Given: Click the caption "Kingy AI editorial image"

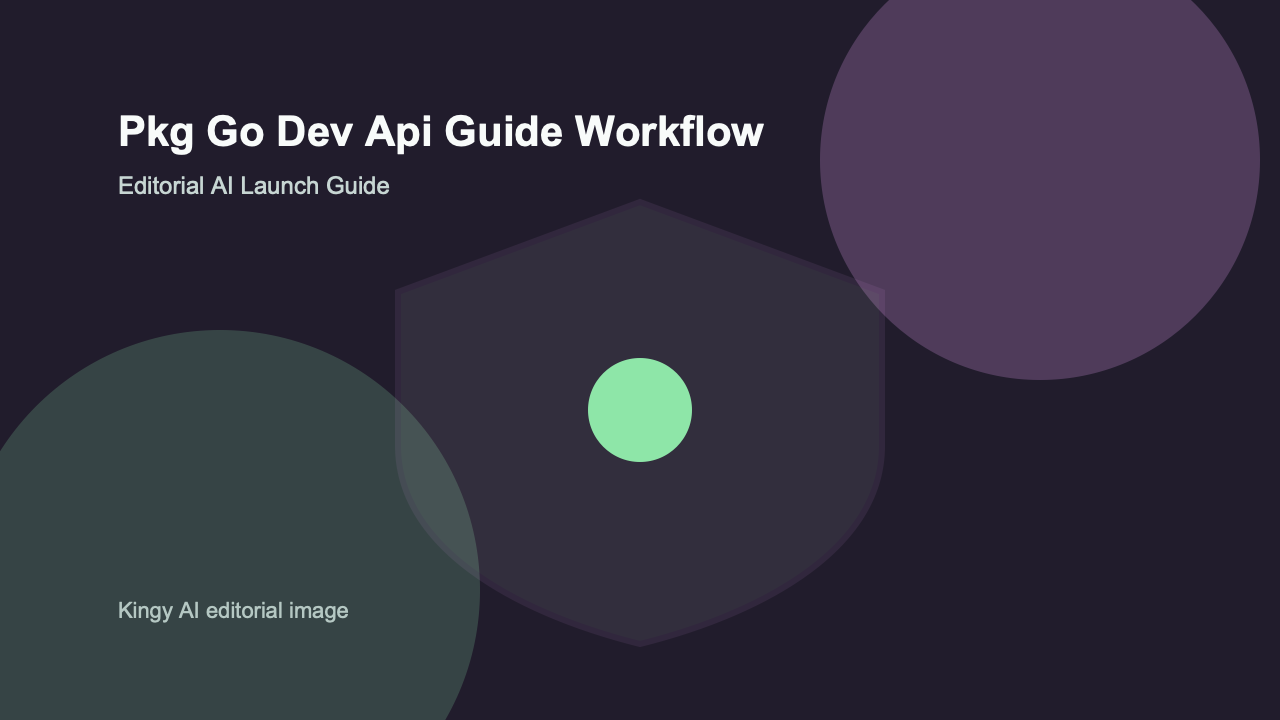Looking at the screenshot, I should (x=233, y=611).
